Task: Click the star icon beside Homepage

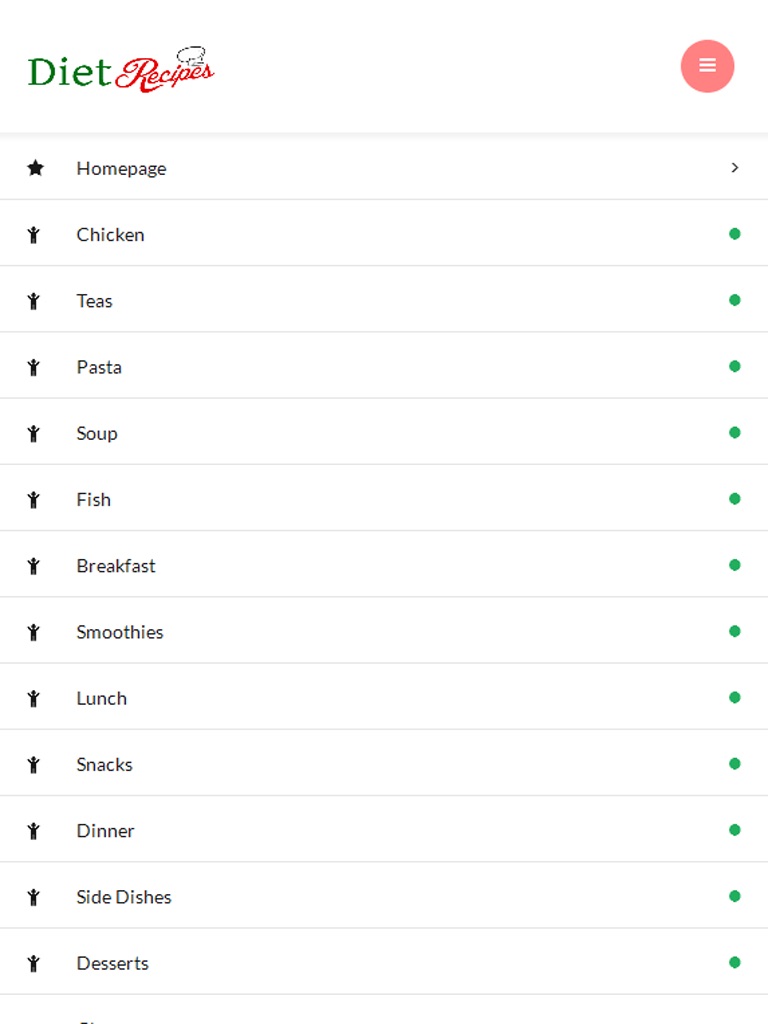Action: point(35,168)
